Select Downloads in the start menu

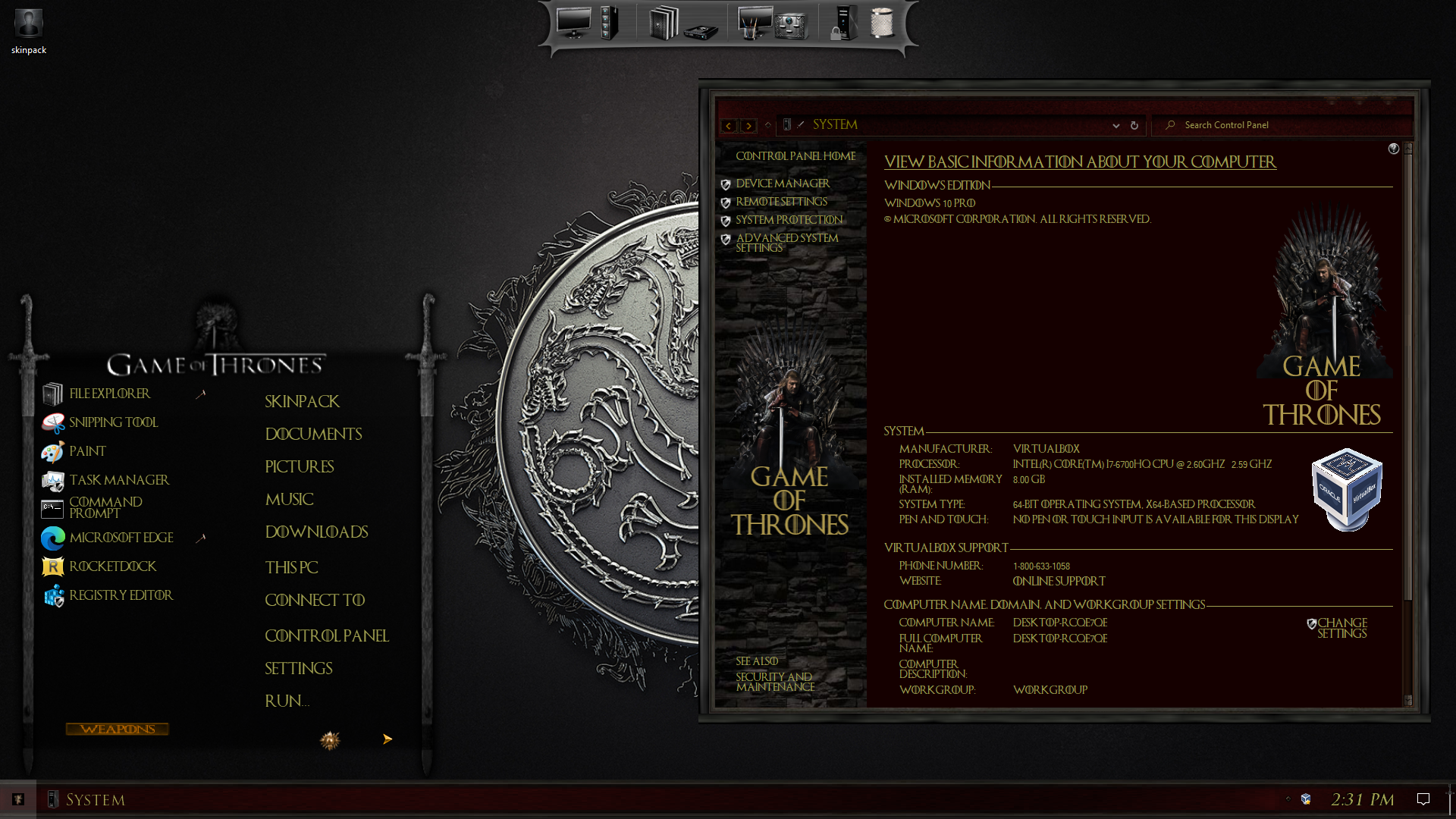click(x=316, y=532)
